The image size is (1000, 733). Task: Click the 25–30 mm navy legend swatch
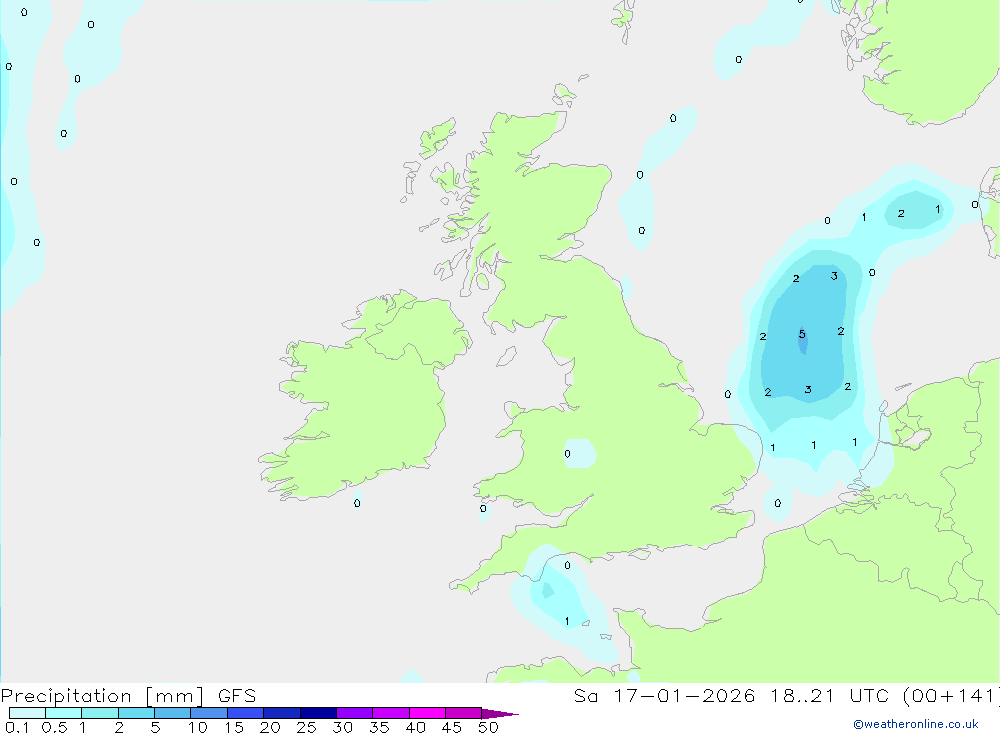[x=318, y=713]
